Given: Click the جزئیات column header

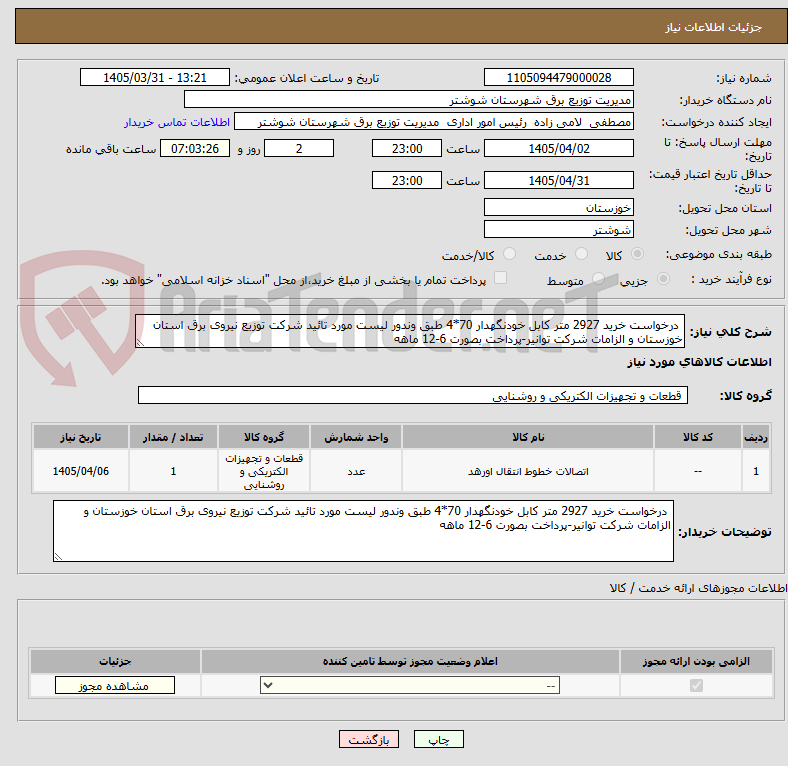Looking at the screenshot, I should pyautogui.click(x=115, y=661).
